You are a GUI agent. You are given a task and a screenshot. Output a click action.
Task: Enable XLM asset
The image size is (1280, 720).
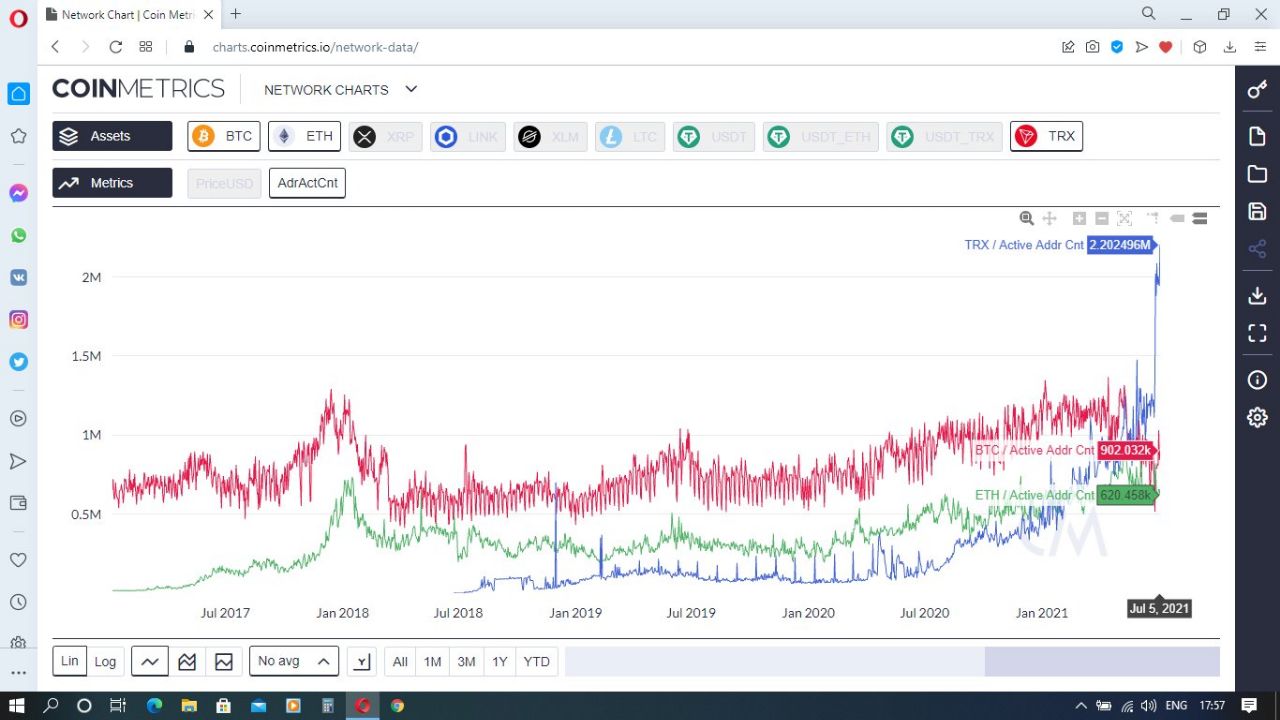pyautogui.click(x=551, y=137)
